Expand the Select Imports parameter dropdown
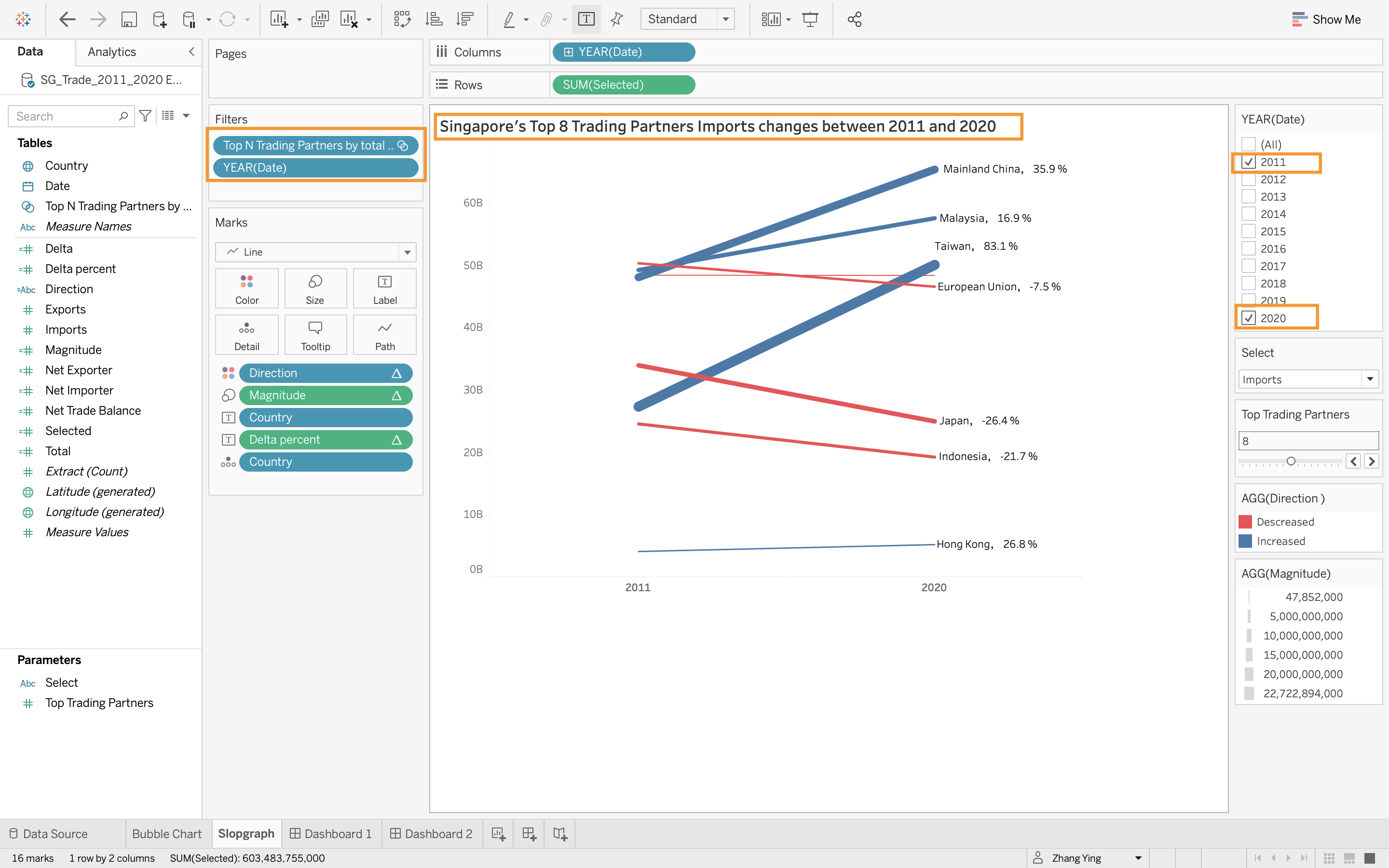Viewport: 1389px width, 868px height. tap(1370, 379)
